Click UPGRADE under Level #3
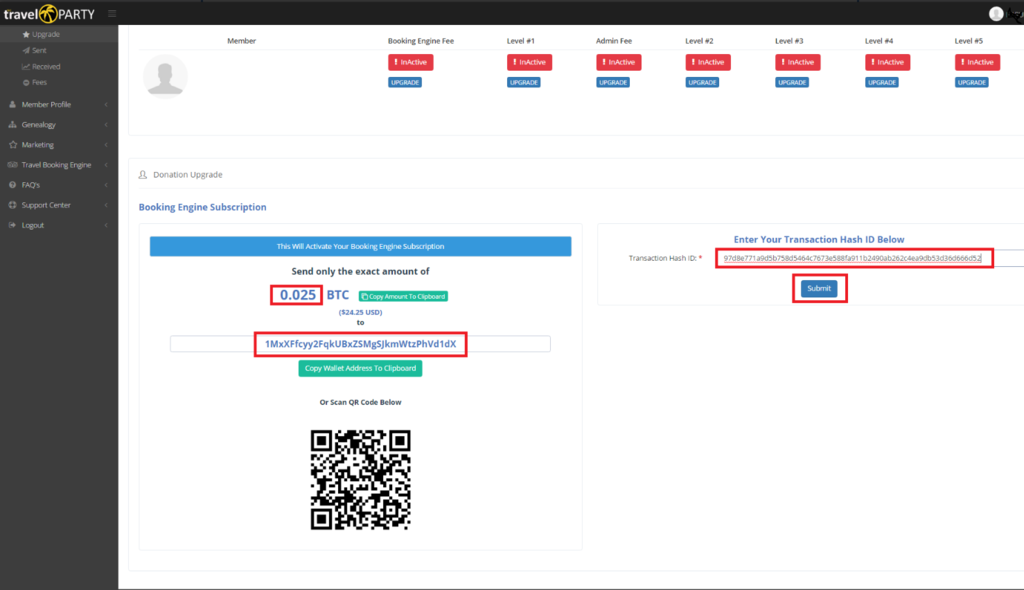 pos(792,82)
